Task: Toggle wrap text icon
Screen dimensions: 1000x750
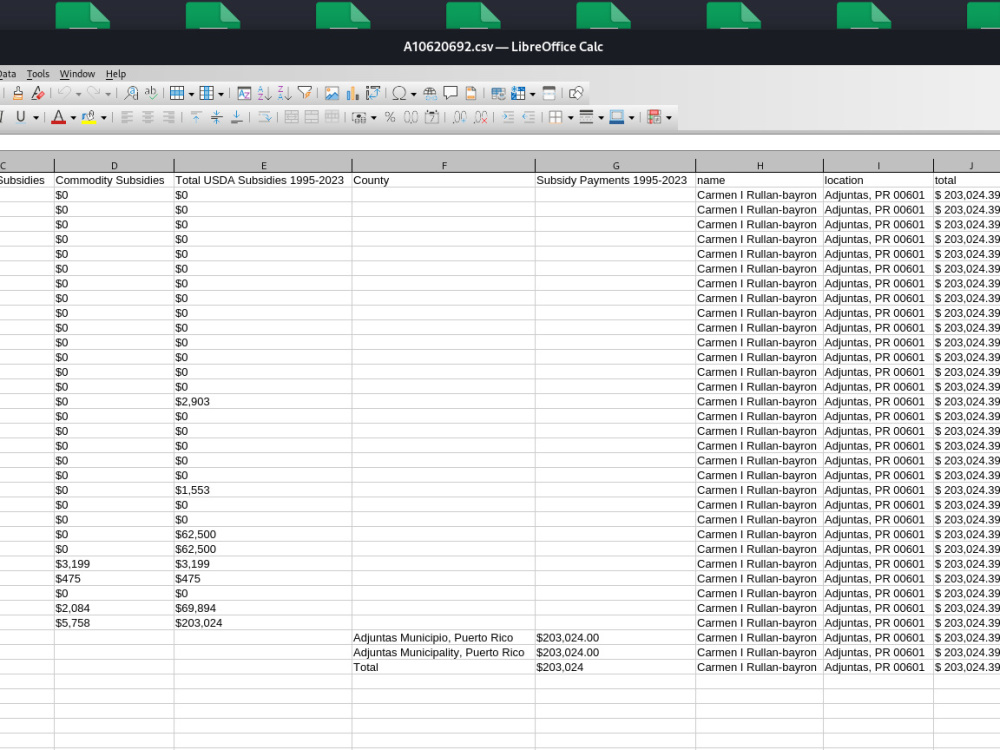Action: [x=264, y=117]
